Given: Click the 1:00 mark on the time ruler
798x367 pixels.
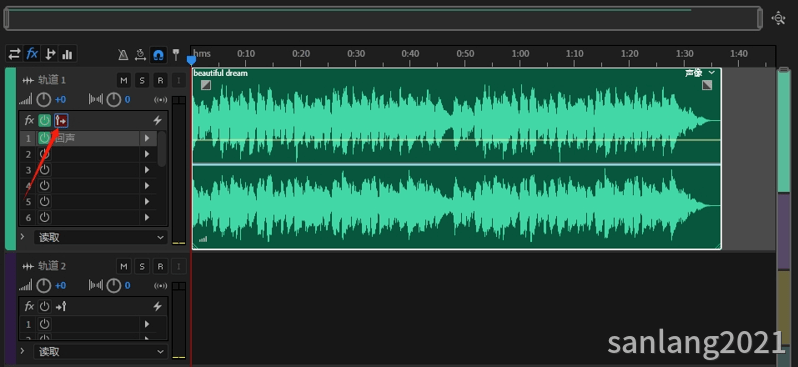Looking at the screenshot, I should coord(520,53).
